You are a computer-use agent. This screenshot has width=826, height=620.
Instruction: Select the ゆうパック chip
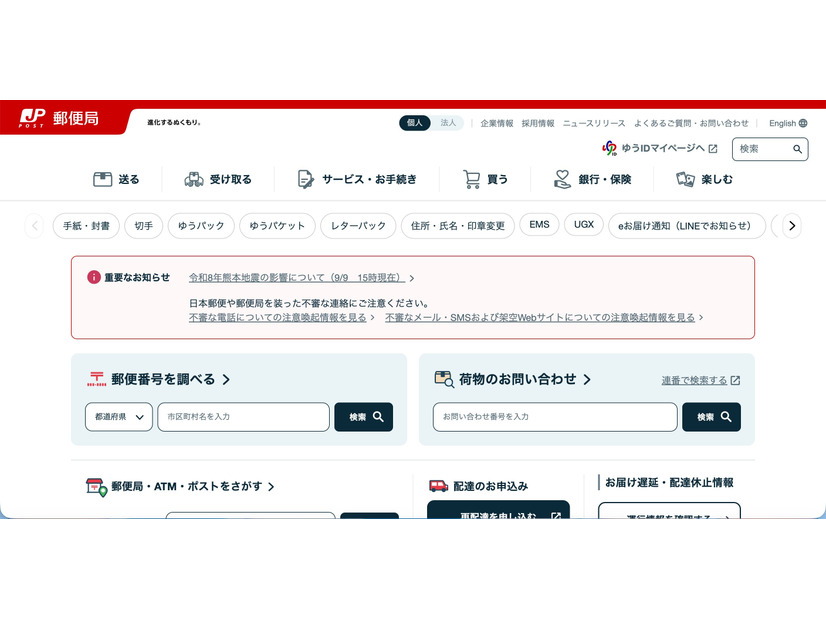click(201, 226)
